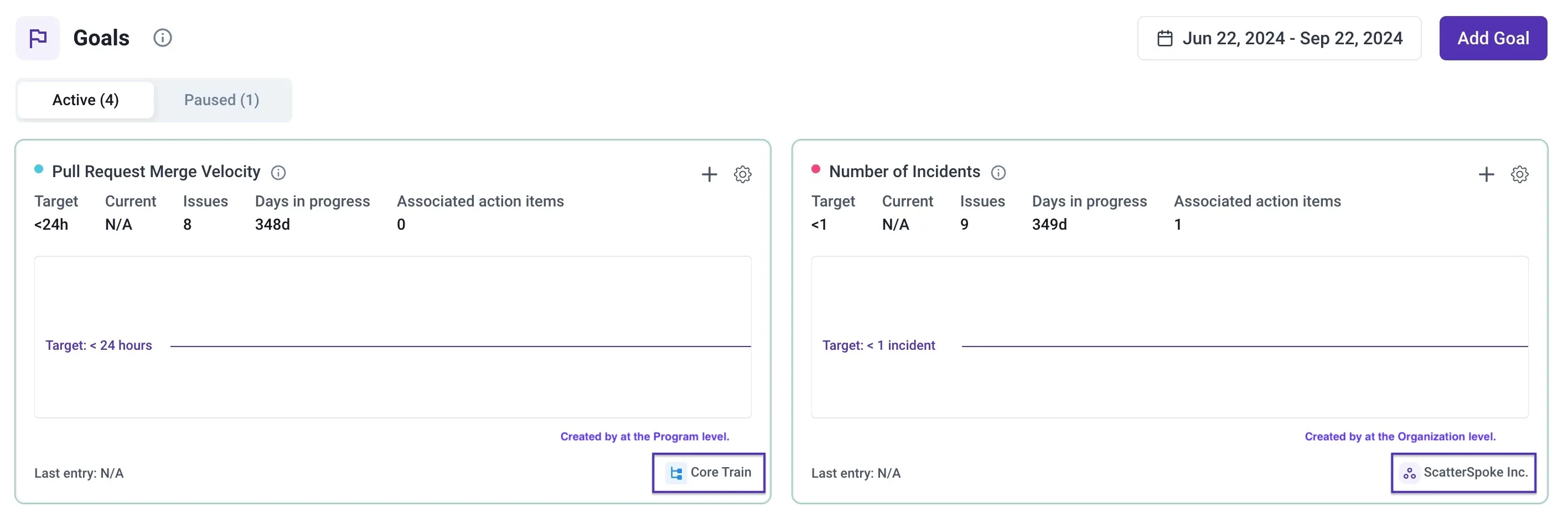The image size is (1568, 512).
Task: Click plus icon on Number of Incidents card
Action: (x=1486, y=175)
